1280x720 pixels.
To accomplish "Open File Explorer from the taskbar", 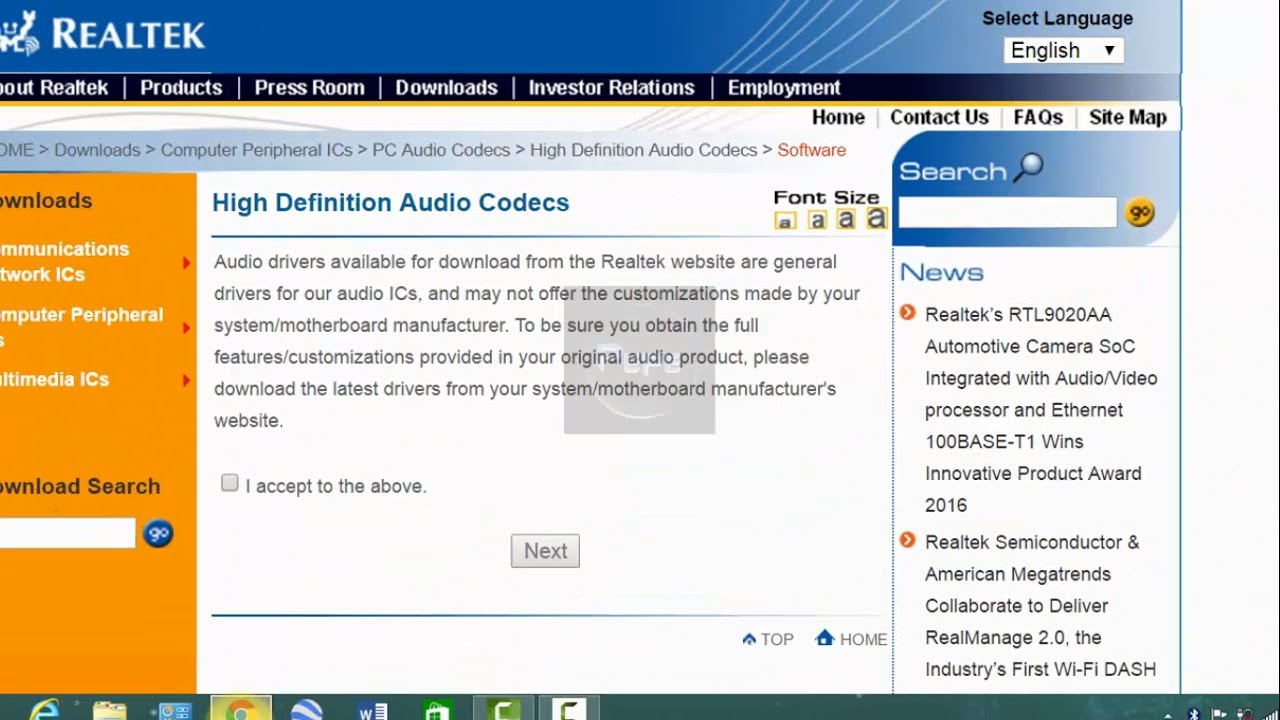I will click(x=110, y=709).
